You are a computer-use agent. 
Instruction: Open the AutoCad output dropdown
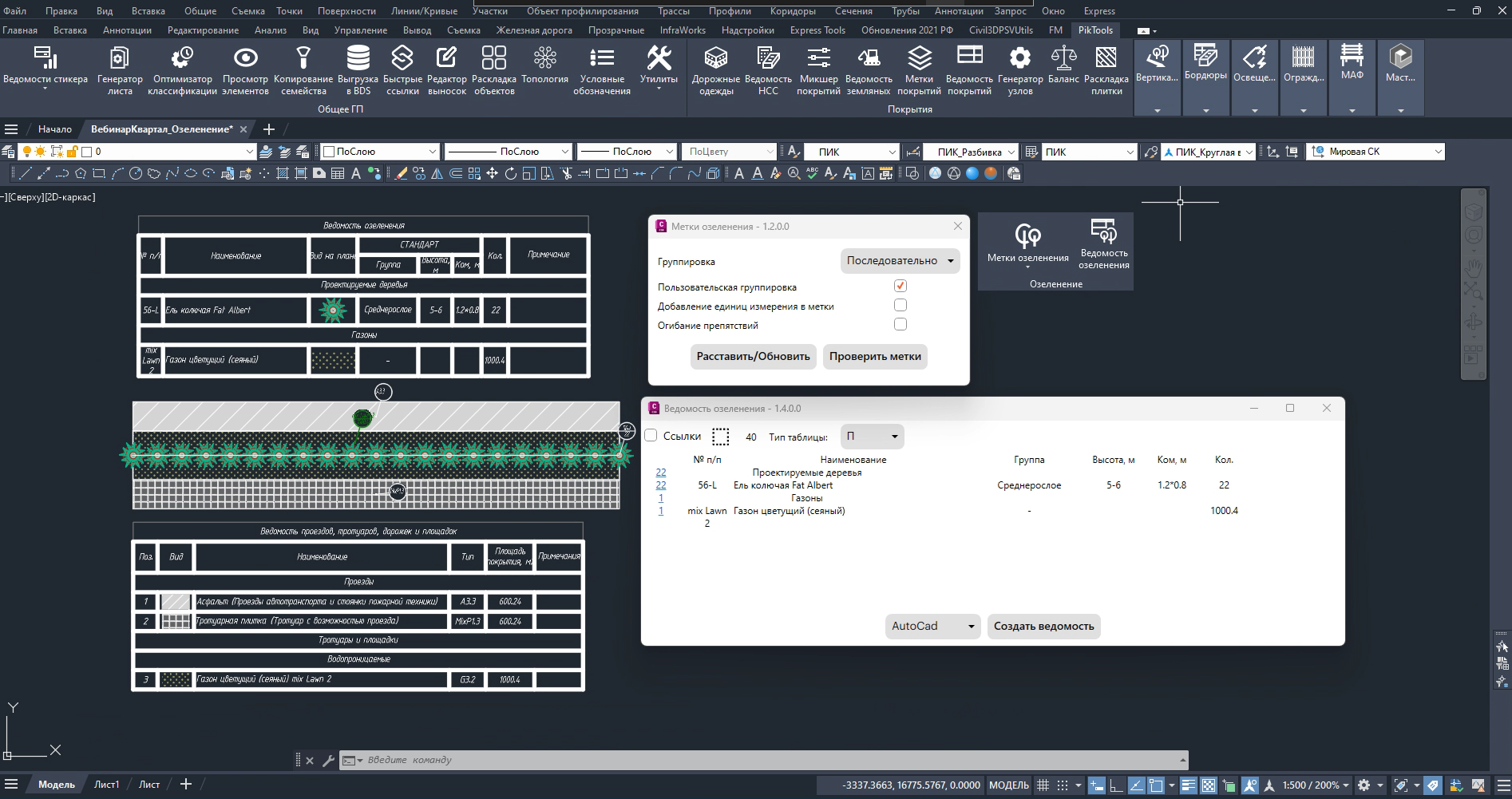(x=932, y=627)
